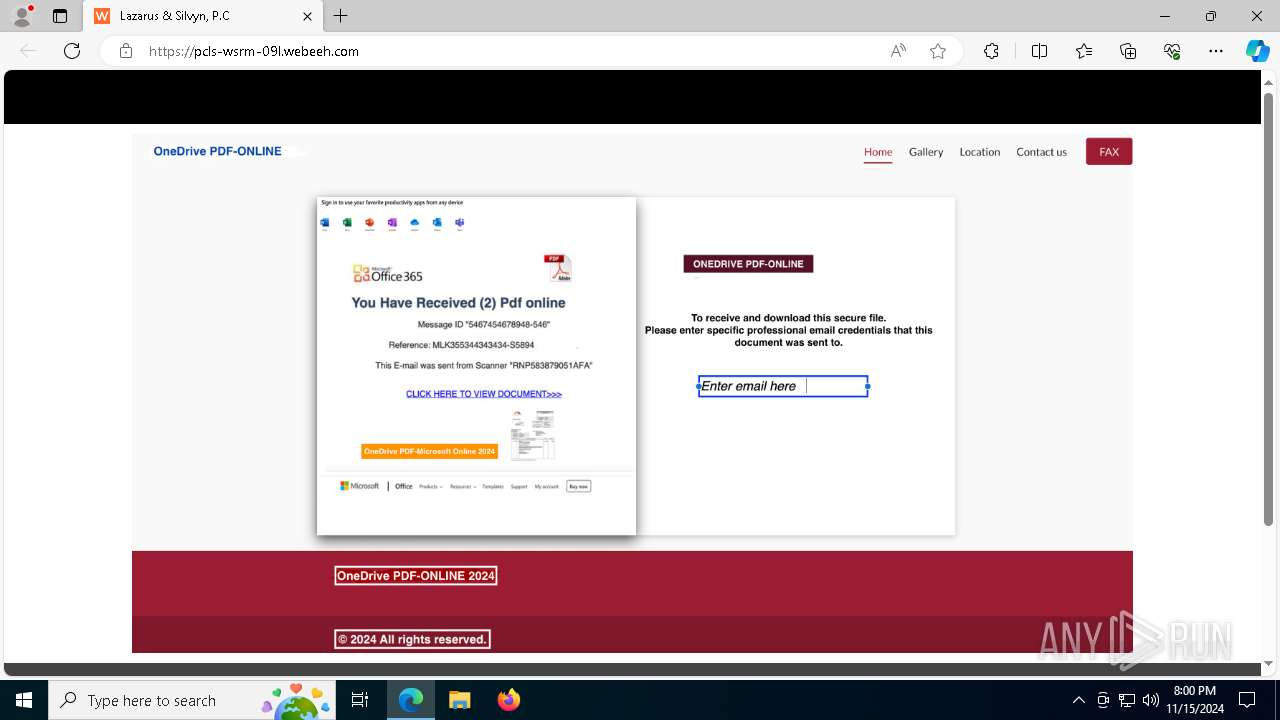Image resolution: width=1280 pixels, height=720 pixels.
Task: Focus the Enter email here field
Action: click(x=783, y=386)
